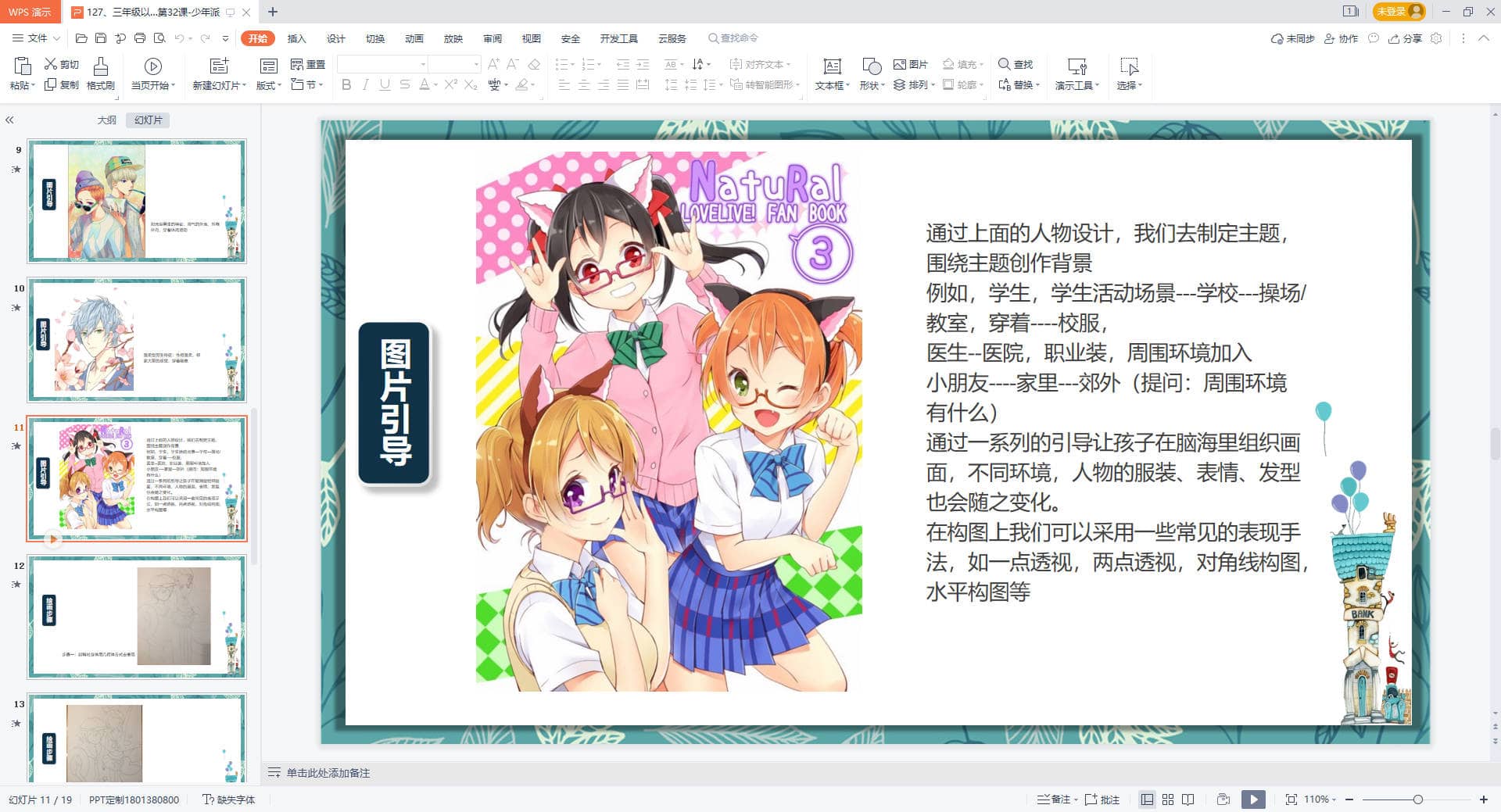Viewport: 1501px width, 812px height.
Task: Click the Paste clipboard icon
Action: [22, 66]
